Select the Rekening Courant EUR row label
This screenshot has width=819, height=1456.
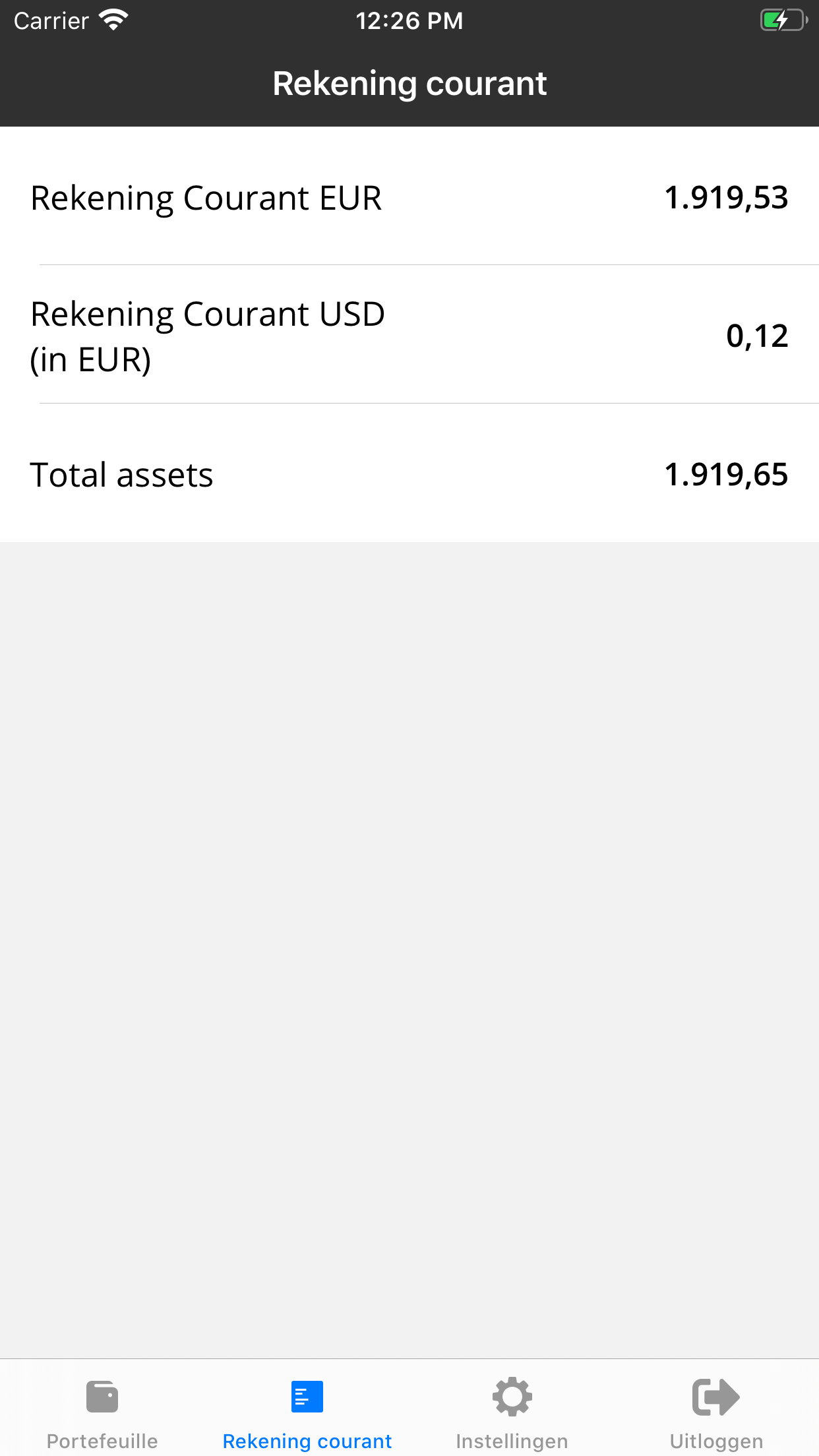tap(206, 198)
